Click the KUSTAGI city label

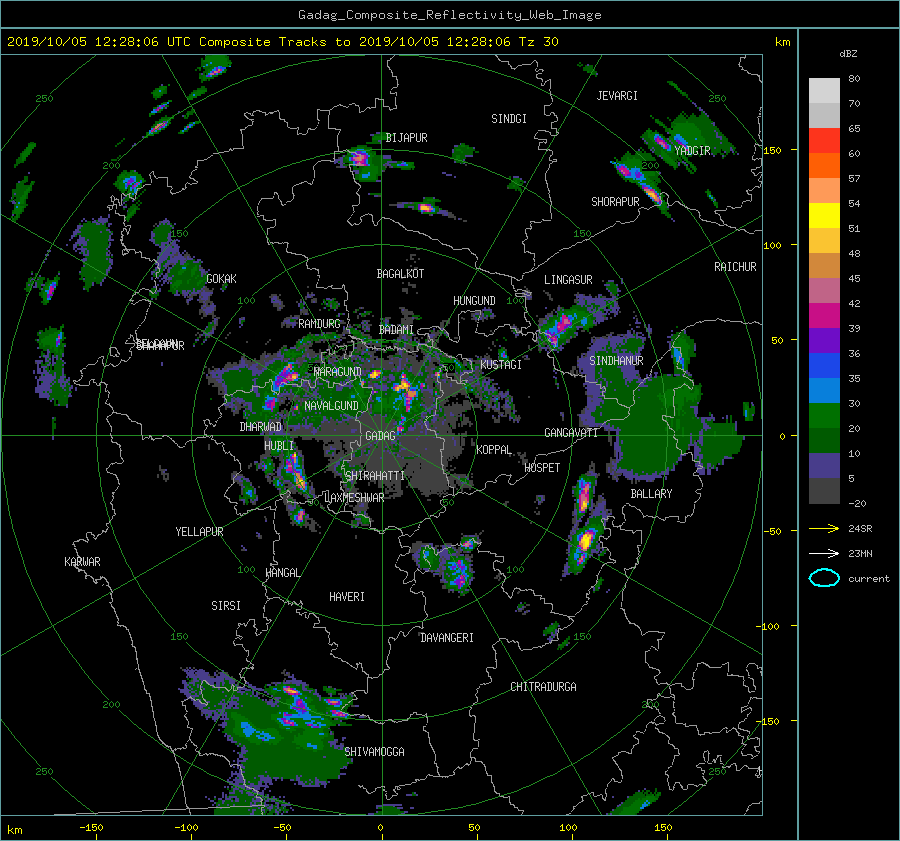[x=501, y=365]
